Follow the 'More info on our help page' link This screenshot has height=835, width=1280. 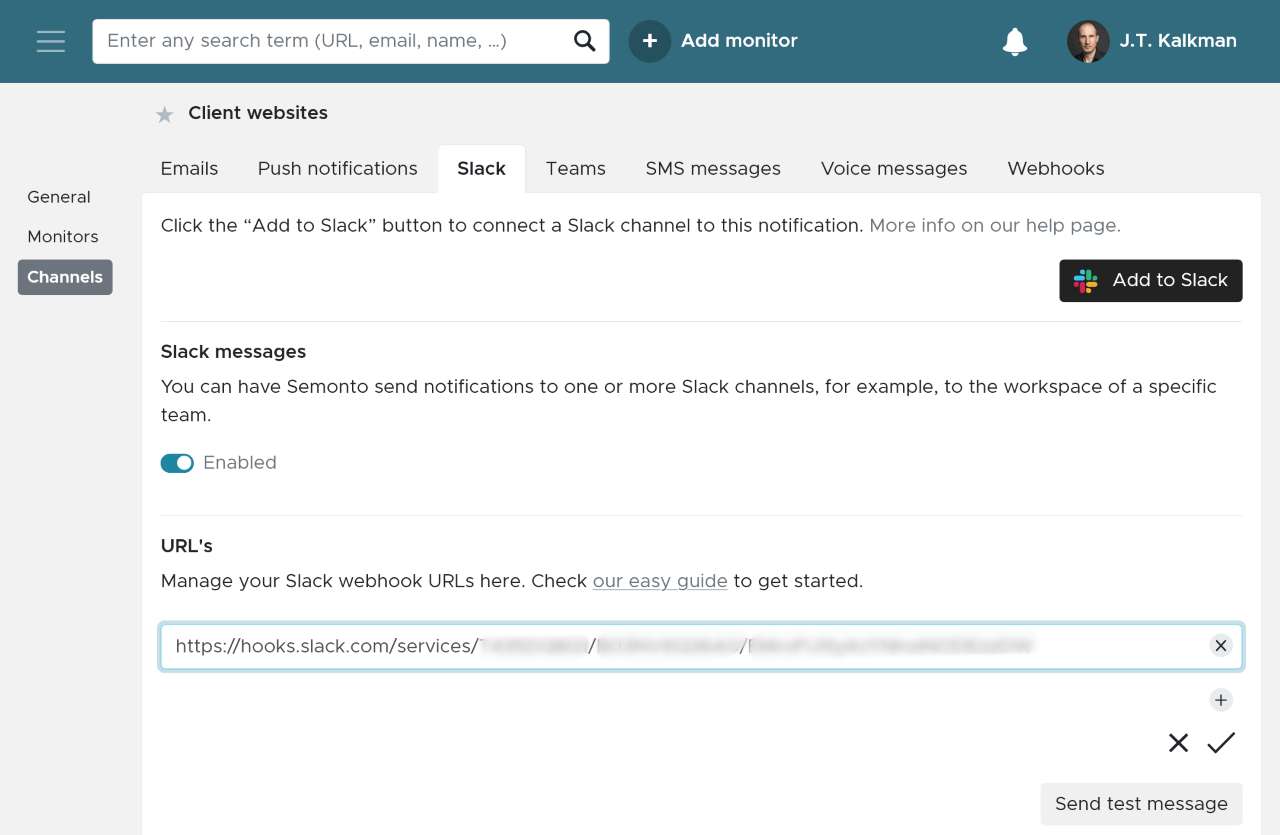[x=995, y=226]
